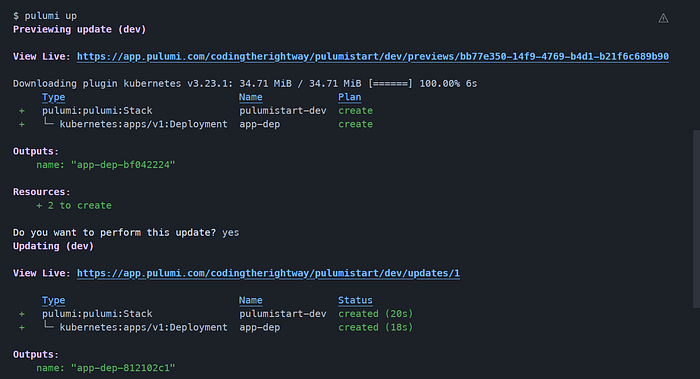The width and height of the screenshot is (700, 379).
Task: Click the plus icon beside created Deployment row
Action: point(22,328)
